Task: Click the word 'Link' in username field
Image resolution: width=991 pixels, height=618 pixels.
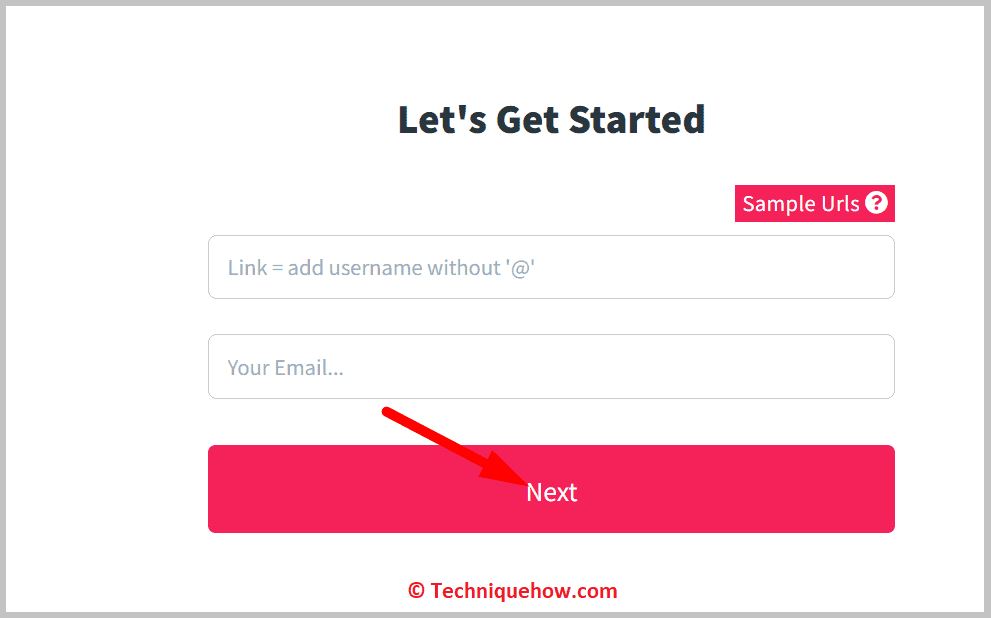Action: pos(247,268)
